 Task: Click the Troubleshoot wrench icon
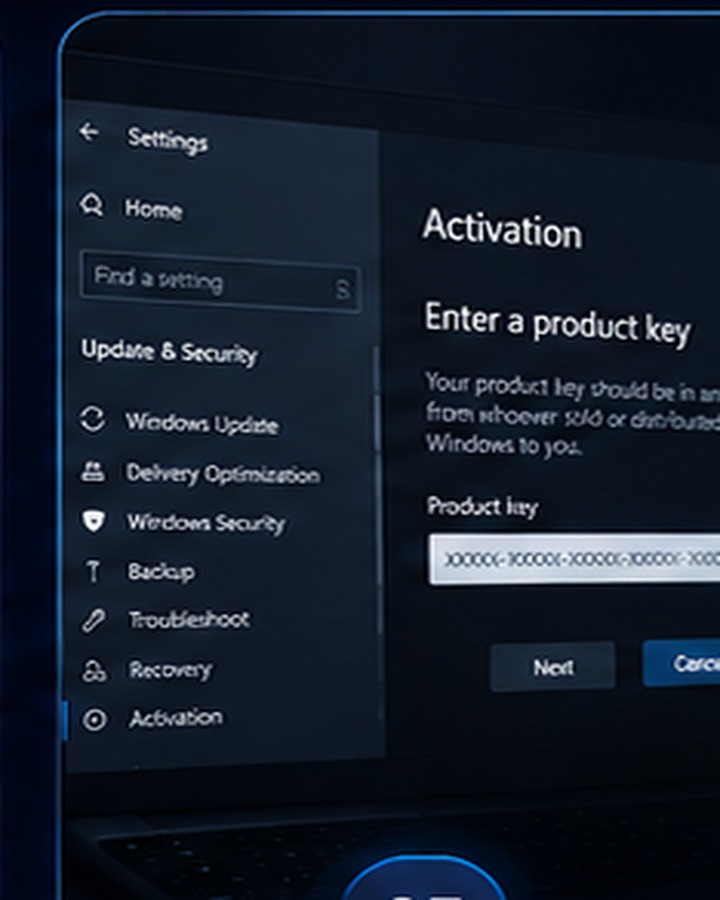(94, 621)
